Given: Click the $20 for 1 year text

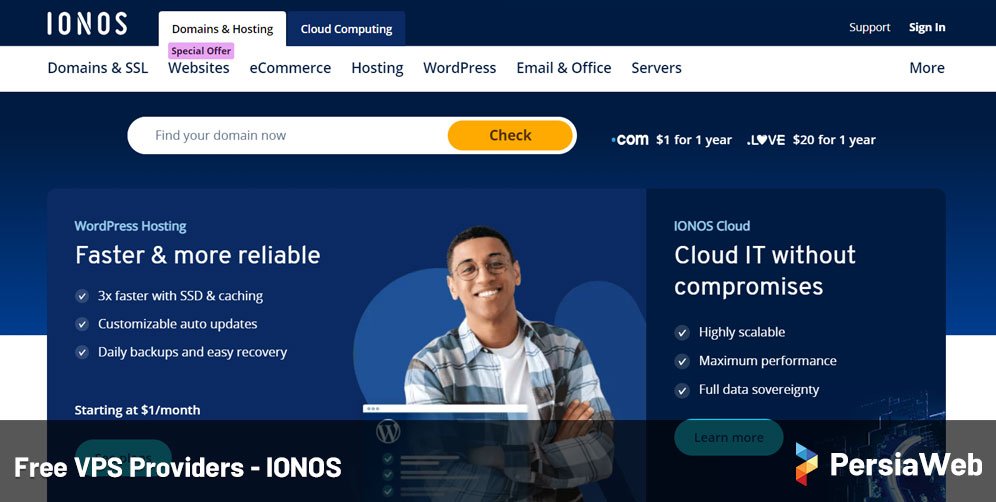Looking at the screenshot, I should pyautogui.click(x=834, y=140).
